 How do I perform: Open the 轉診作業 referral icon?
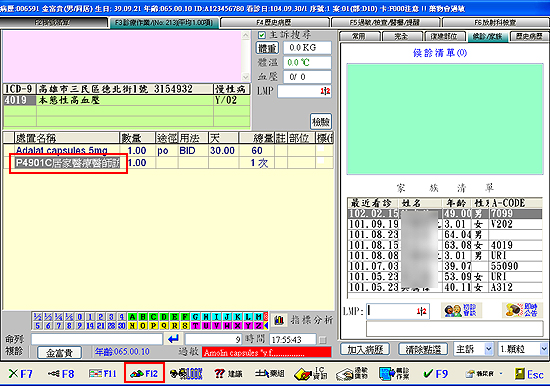tap(394, 374)
